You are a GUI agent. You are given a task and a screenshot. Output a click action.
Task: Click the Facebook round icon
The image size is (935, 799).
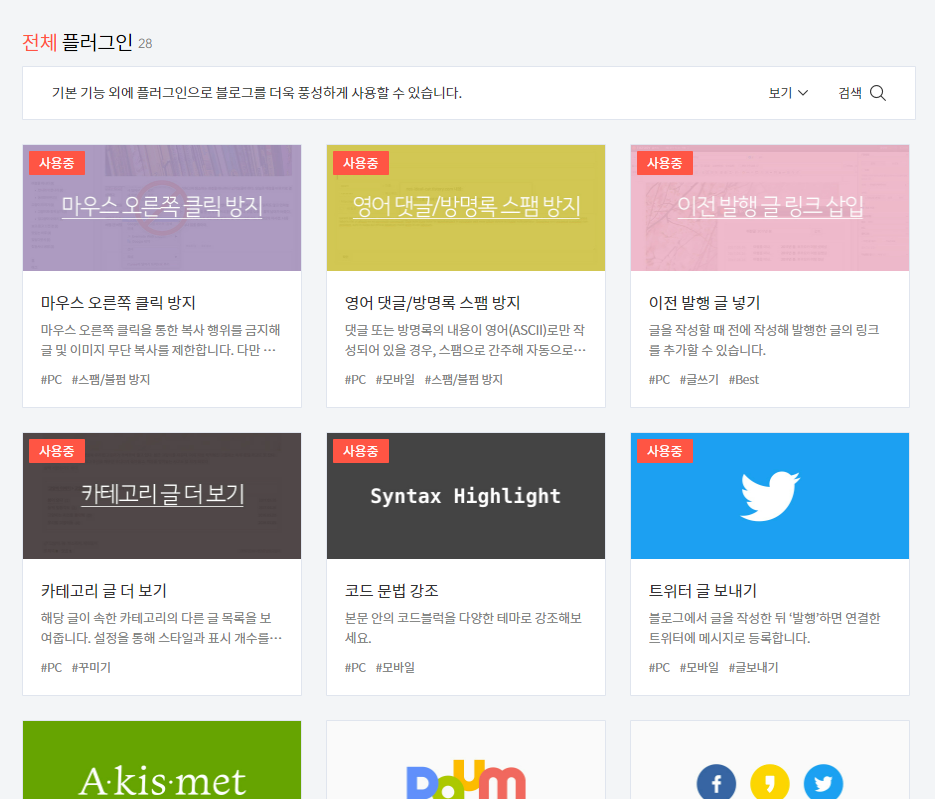tap(716, 782)
